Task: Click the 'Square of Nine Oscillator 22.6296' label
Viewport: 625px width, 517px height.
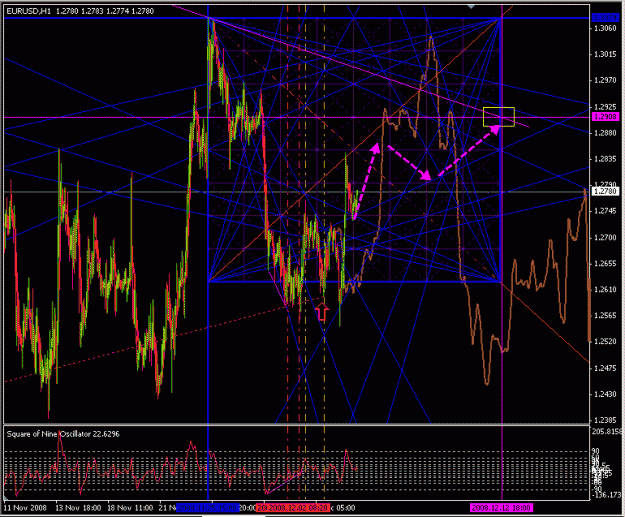Action: [63, 434]
